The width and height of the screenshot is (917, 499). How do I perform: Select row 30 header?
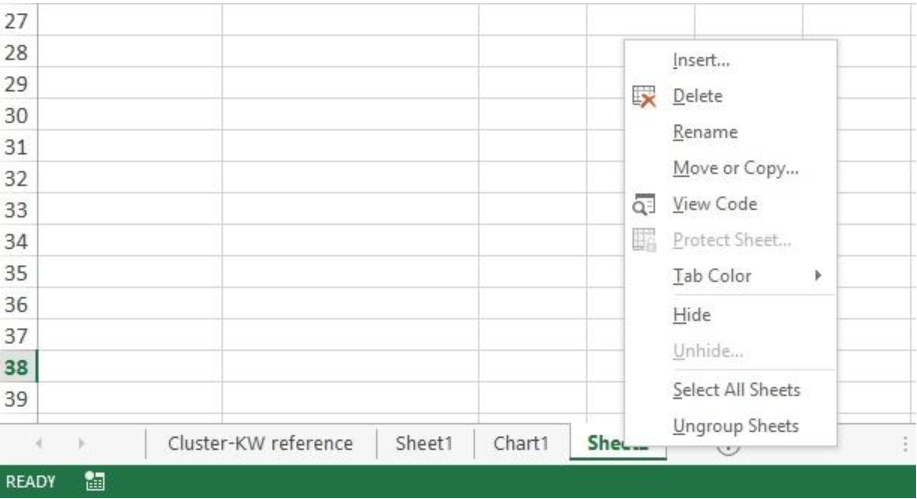point(18,115)
